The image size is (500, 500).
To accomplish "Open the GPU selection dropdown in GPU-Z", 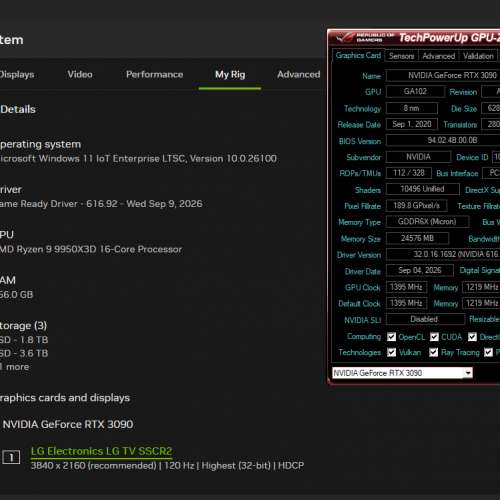I will (x=402, y=373).
